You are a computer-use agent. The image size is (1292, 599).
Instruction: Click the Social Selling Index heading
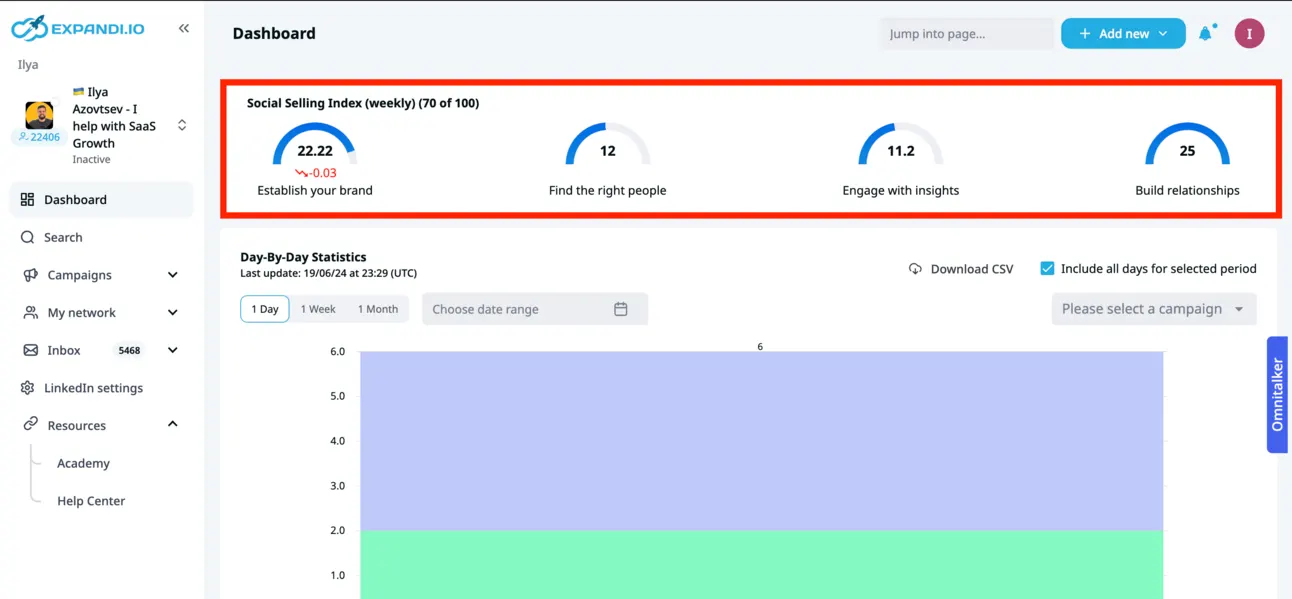pos(363,103)
